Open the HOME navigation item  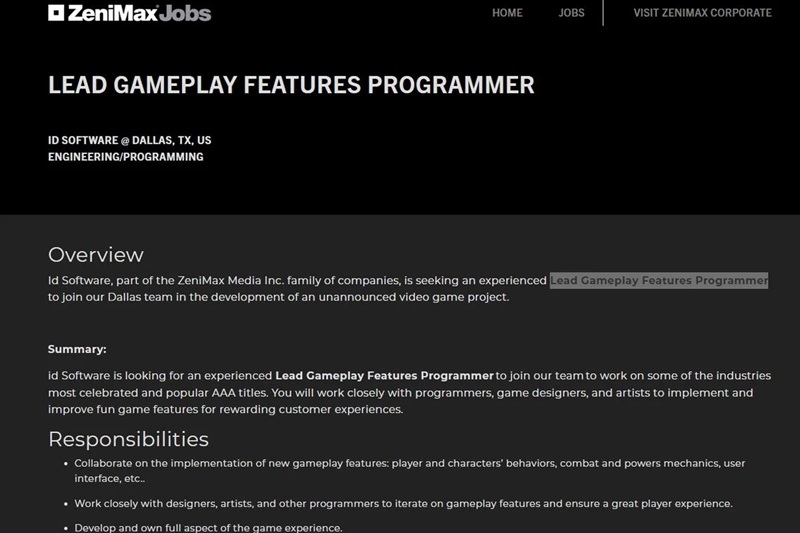point(507,13)
